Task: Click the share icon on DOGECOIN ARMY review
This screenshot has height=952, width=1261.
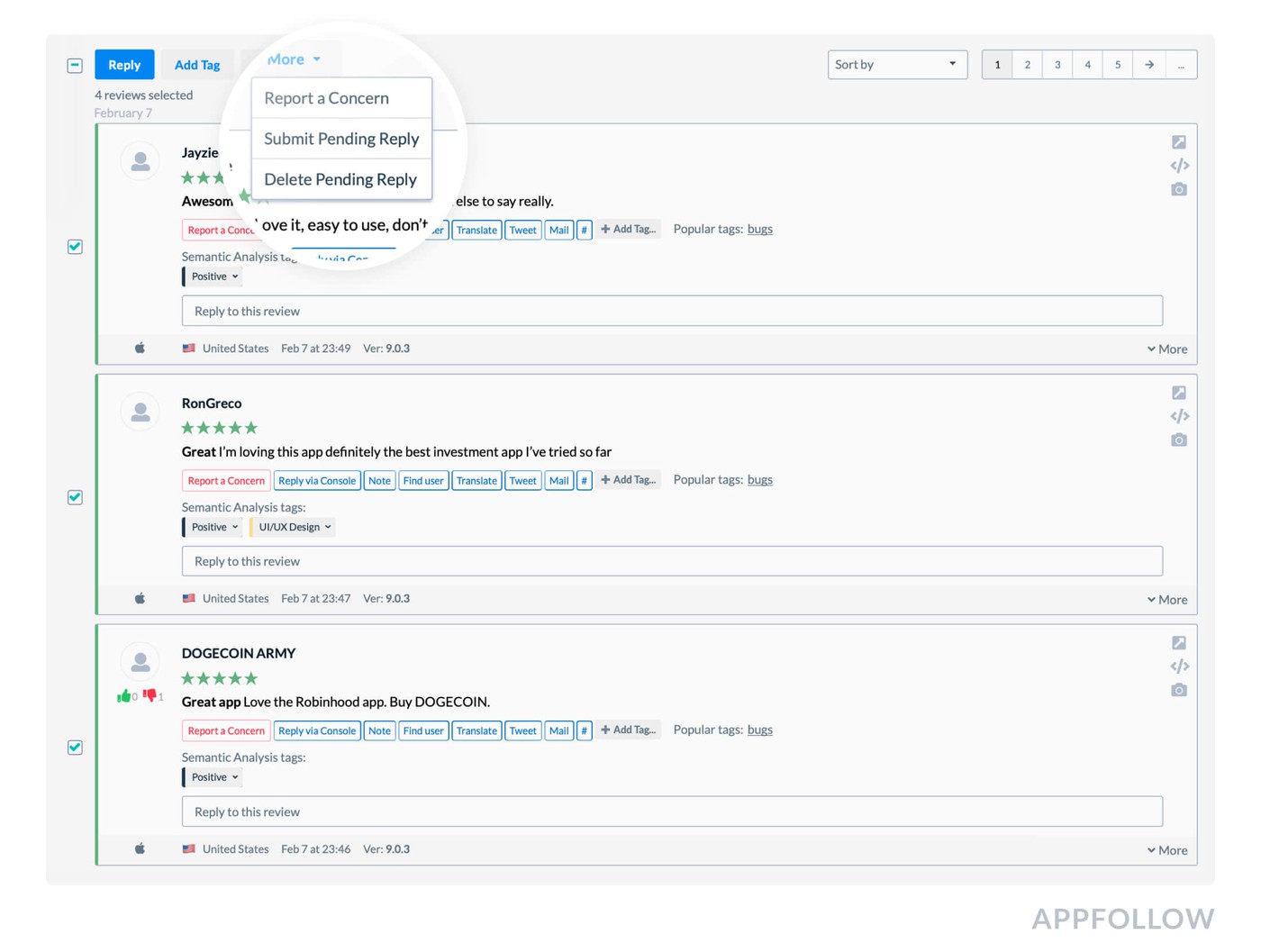Action: point(1178,643)
